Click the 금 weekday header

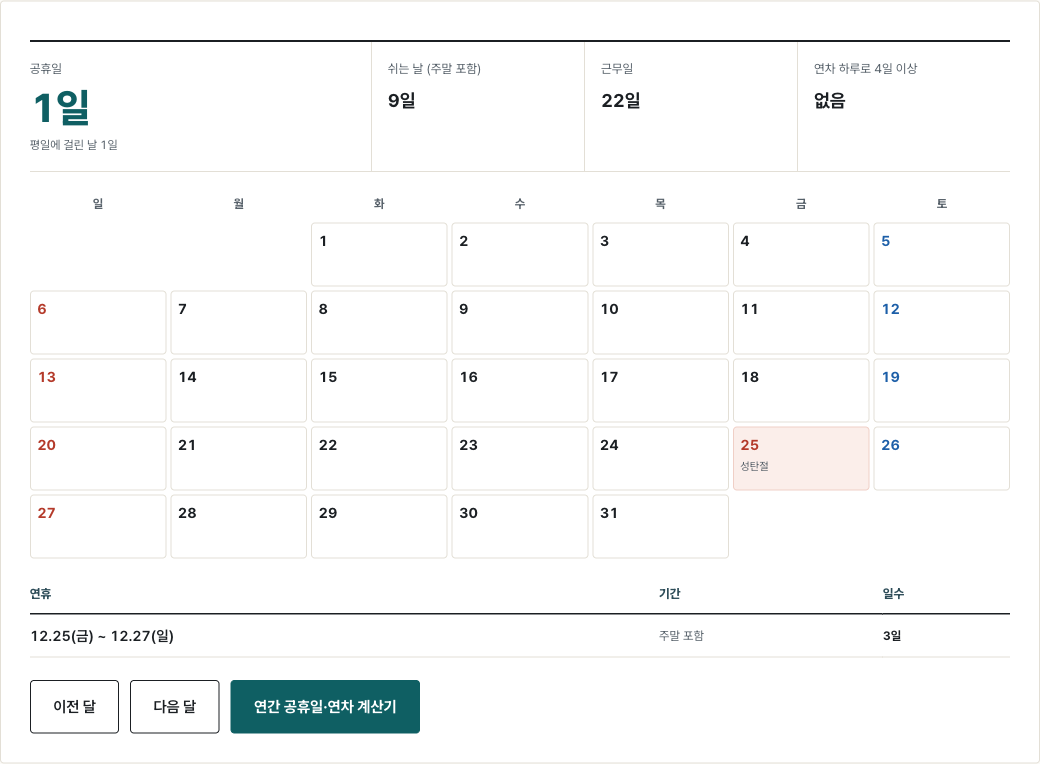[801, 204]
